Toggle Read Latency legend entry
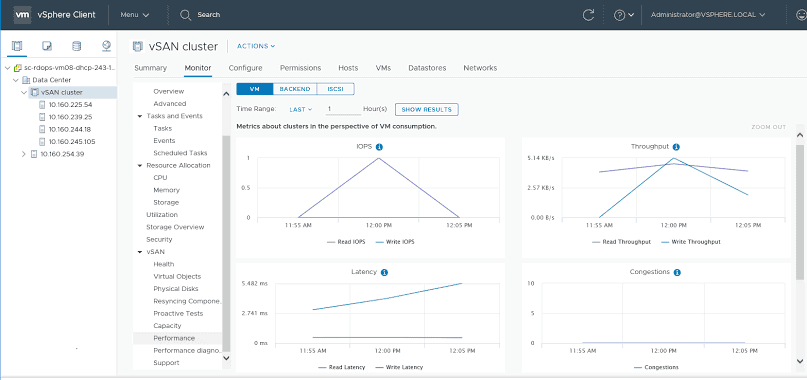The height and width of the screenshot is (380, 807). click(342, 367)
